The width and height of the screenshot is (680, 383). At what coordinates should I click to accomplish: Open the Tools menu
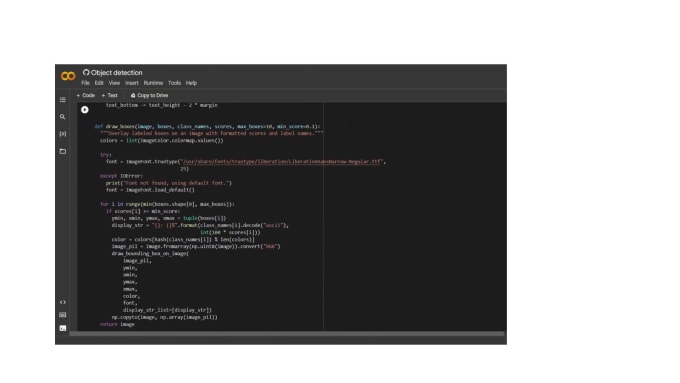point(174,83)
